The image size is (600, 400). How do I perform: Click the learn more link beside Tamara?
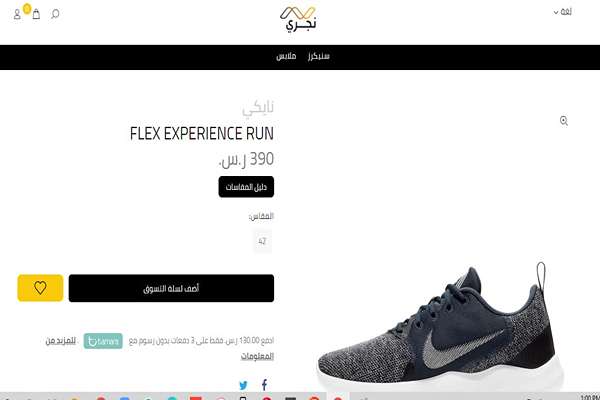60,341
